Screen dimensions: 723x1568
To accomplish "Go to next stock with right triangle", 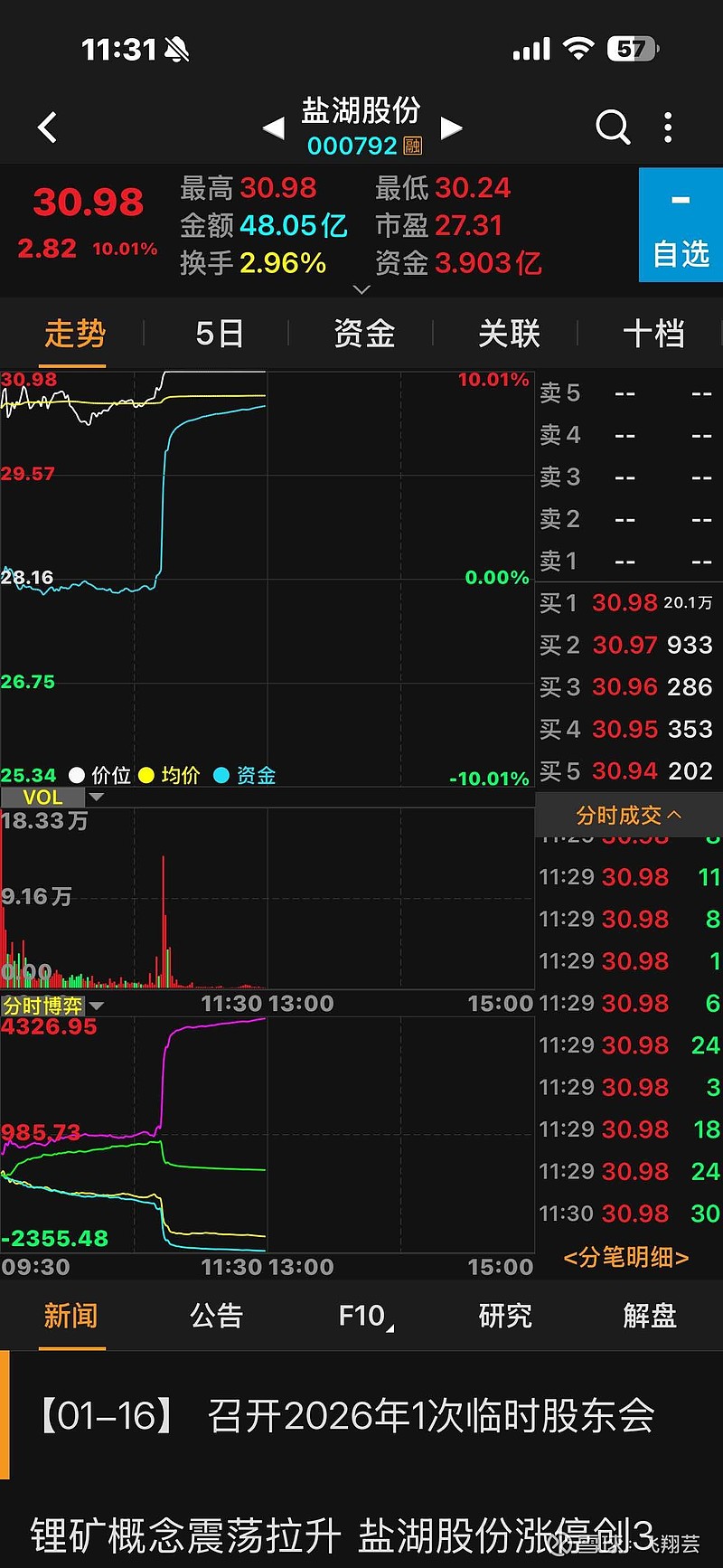I will 451,128.
